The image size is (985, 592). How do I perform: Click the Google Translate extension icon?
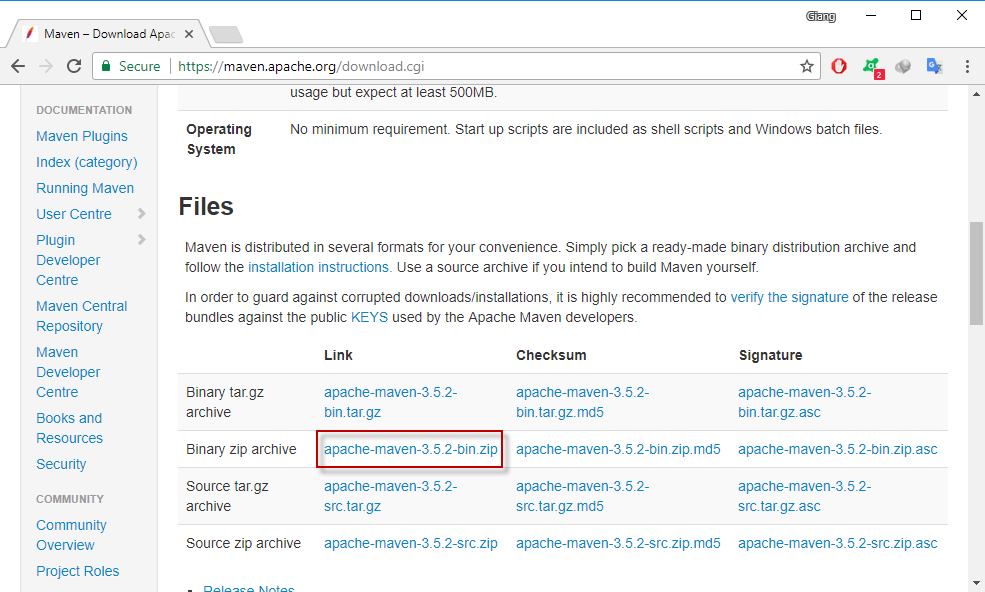pos(934,66)
